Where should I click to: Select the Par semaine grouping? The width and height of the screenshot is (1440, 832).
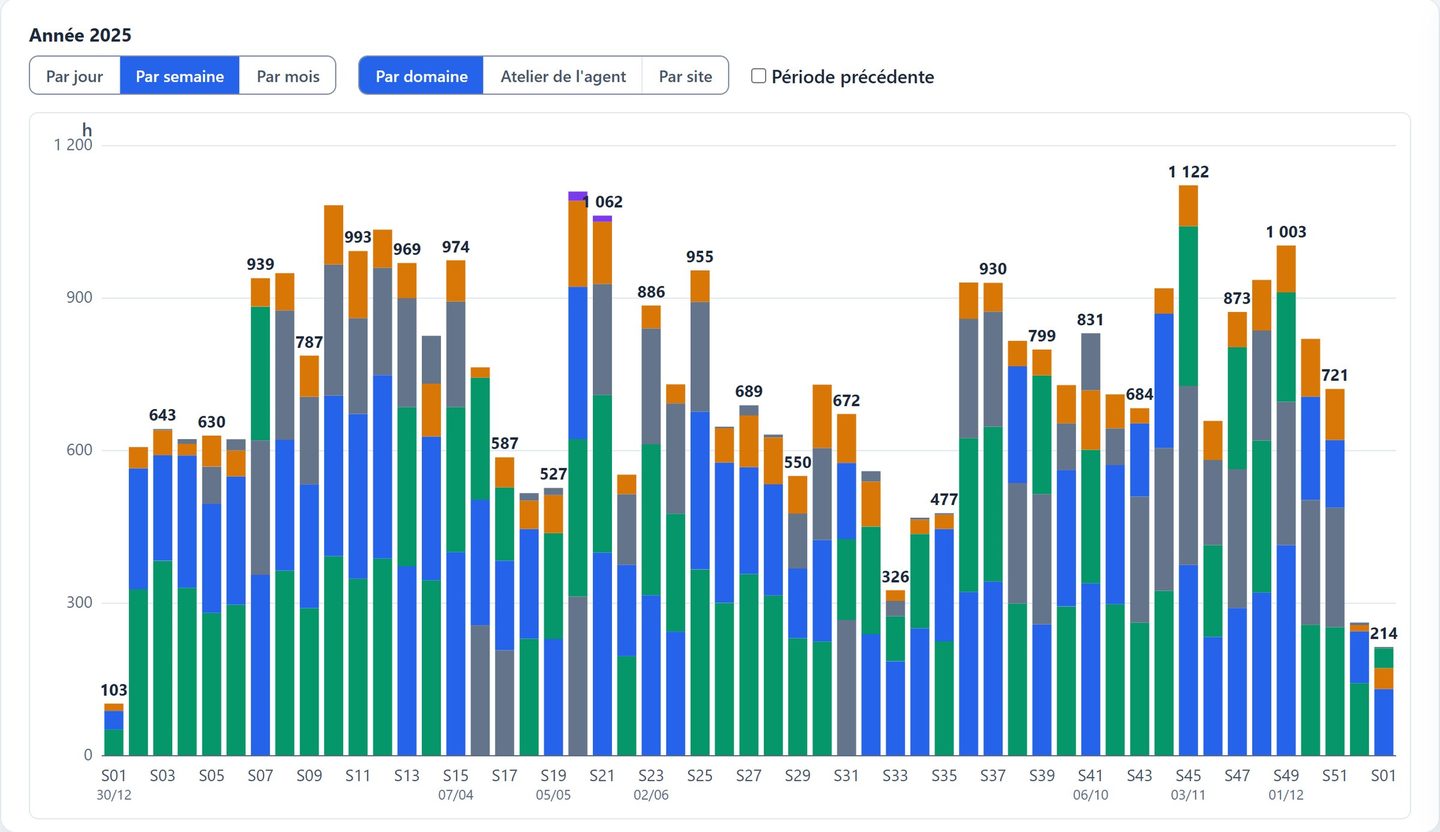pos(180,76)
